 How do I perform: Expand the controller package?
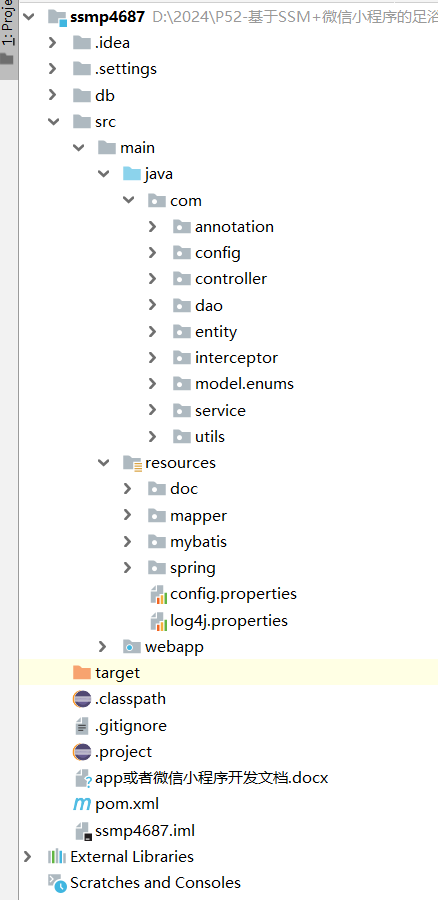(x=152, y=279)
